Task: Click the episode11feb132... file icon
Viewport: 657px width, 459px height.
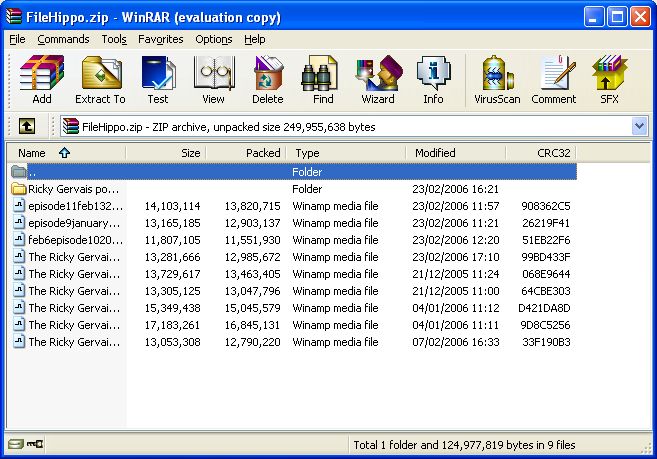Action: click(19, 206)
